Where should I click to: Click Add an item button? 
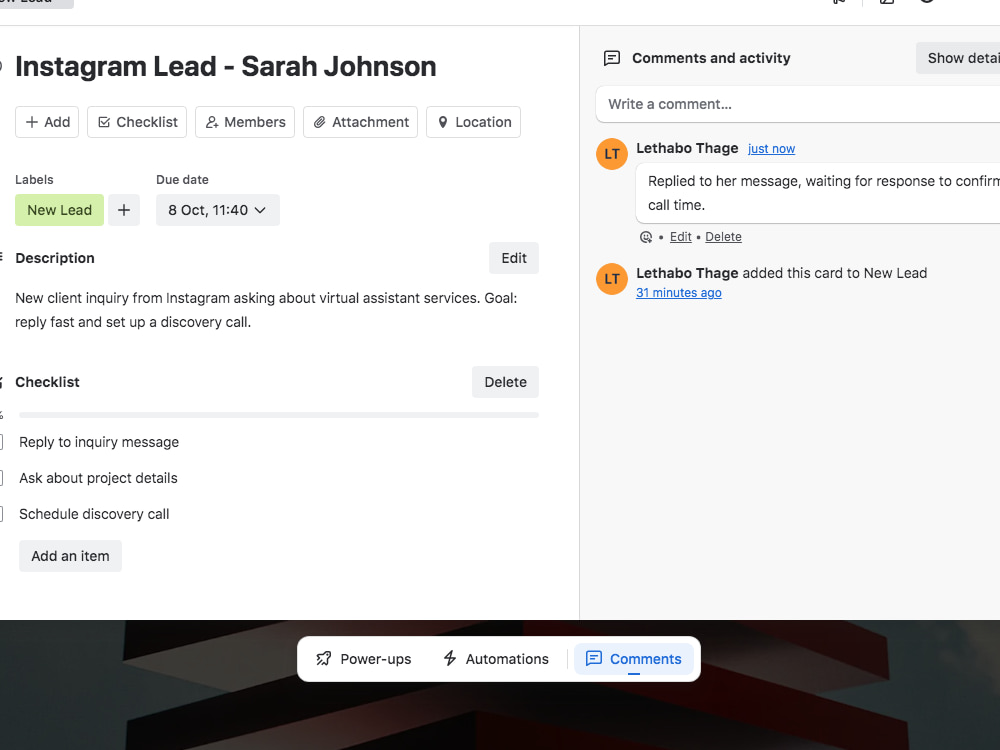(x=70, y=556)
